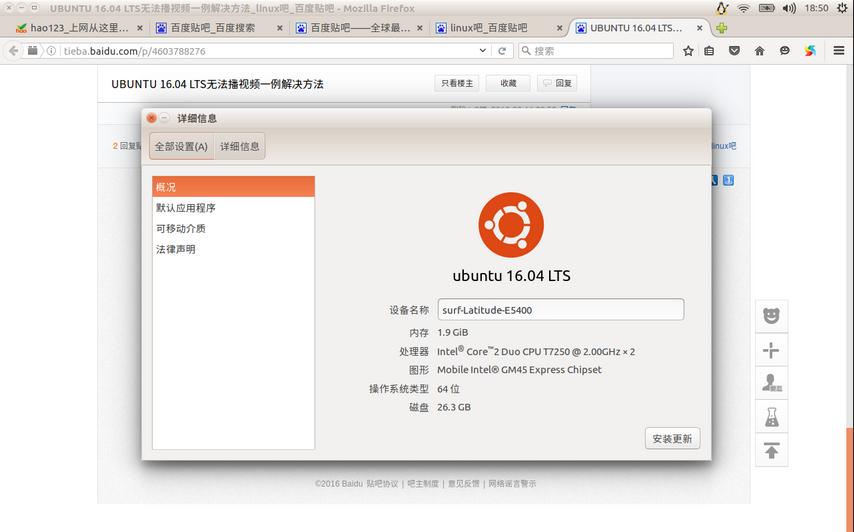Screen dimensions: 854x532
Task: Open Firefox hamburger menu
Action: coord(839,51)
